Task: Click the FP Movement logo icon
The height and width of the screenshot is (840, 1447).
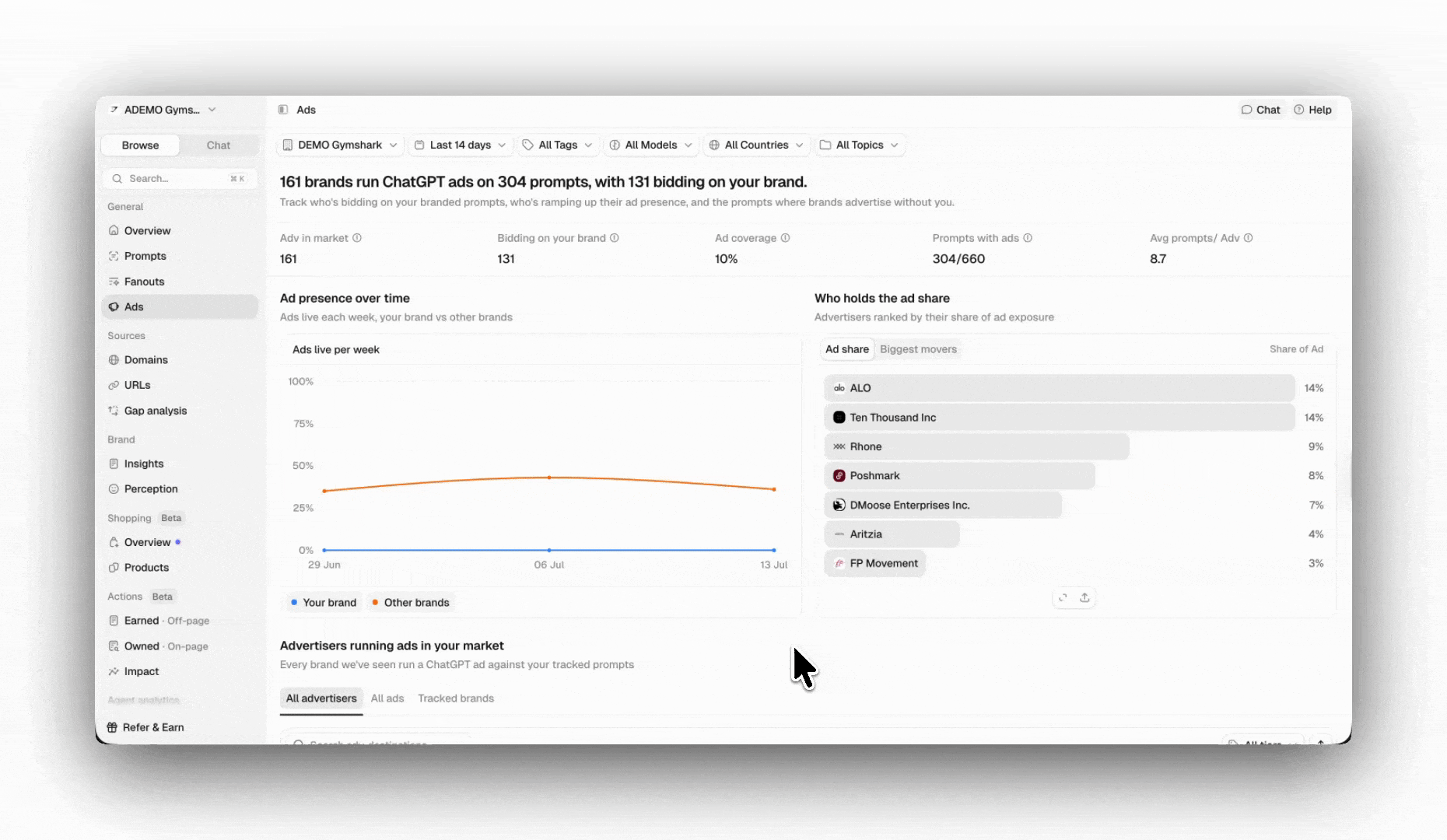Action: coord(839,563)
